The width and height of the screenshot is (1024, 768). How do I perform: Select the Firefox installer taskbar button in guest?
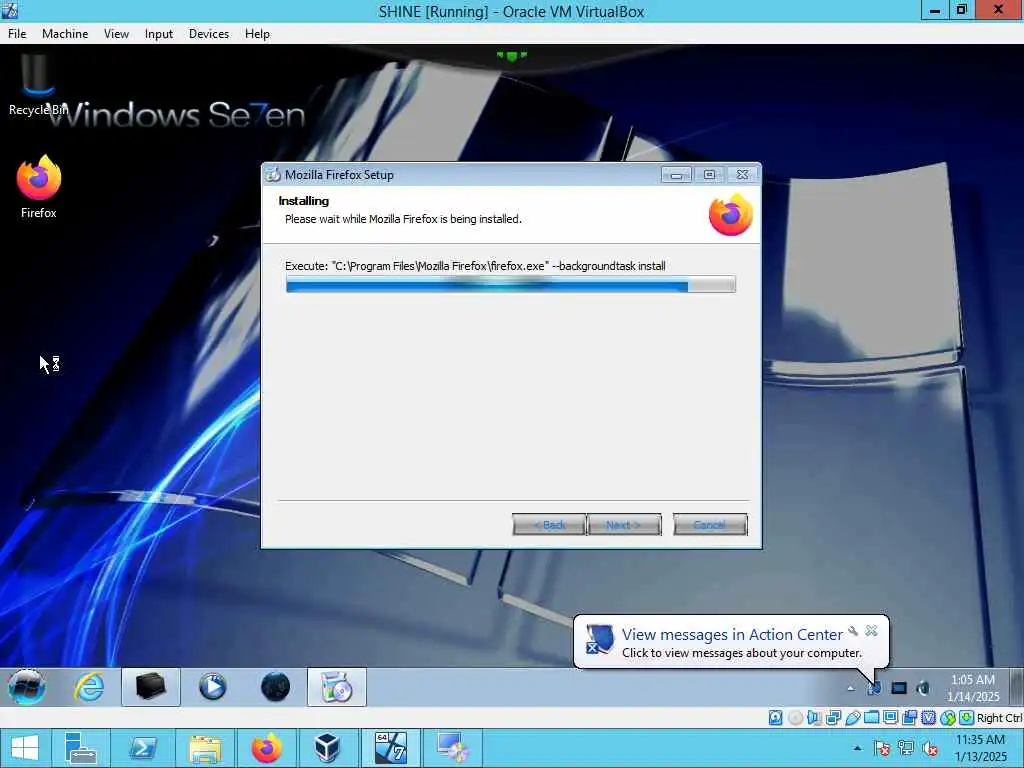(337, 687)
